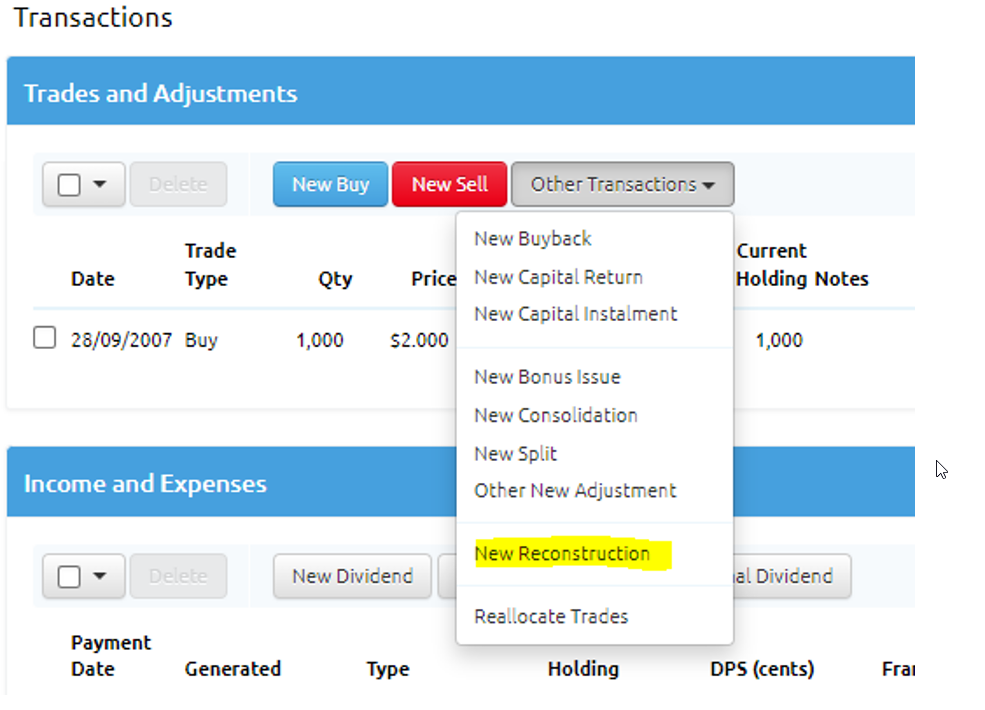Tick the Income and Expenses select-all checkbox

click(x=69, y=577)
